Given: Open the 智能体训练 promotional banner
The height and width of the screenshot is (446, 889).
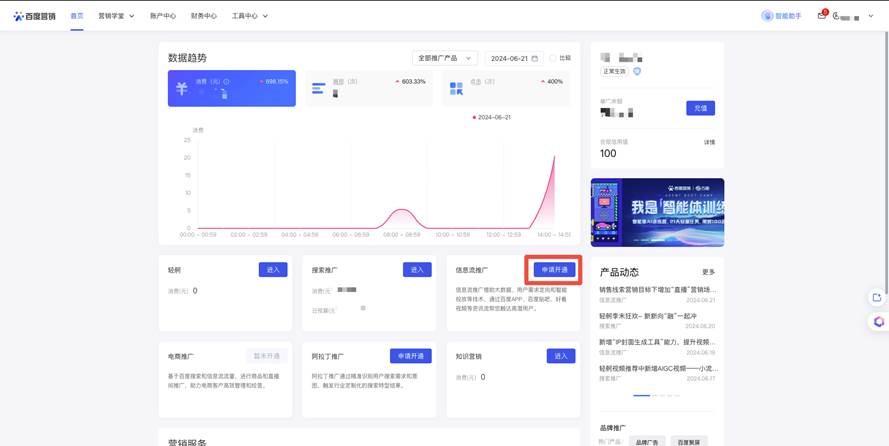Looking at the screenshot, I should 657,212.
